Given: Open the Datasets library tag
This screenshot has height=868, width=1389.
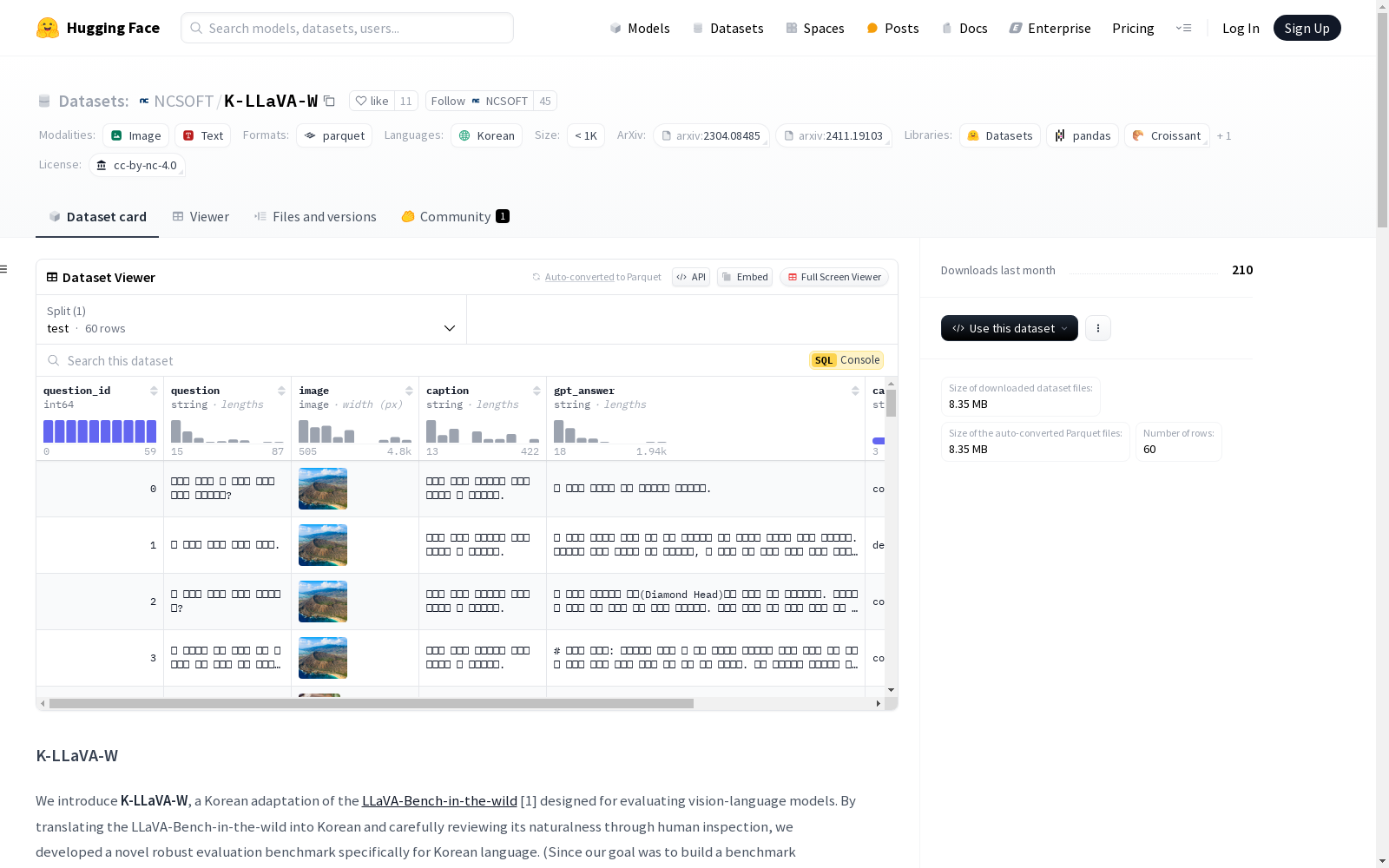Looking at the screenshot, I should click(1000, 135).
